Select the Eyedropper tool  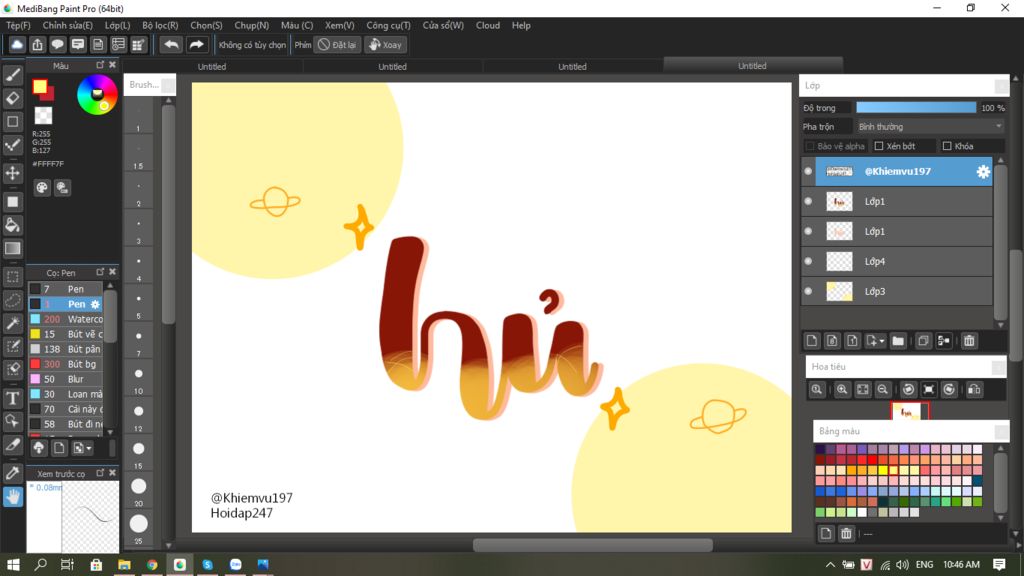12,473
